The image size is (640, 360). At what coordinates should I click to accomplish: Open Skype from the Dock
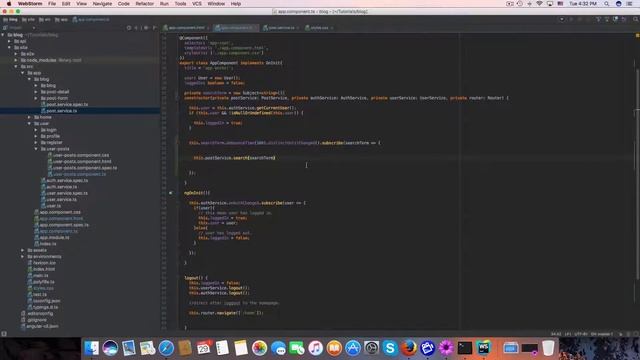390,348
